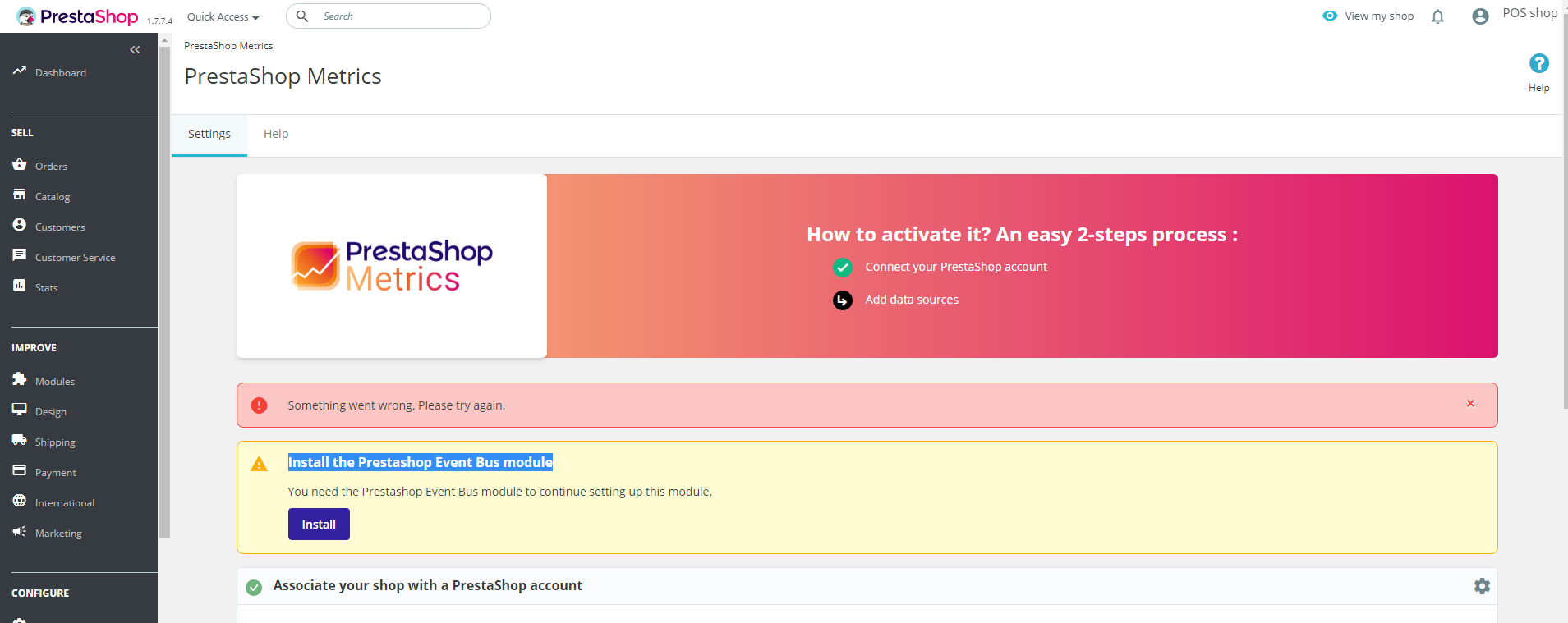Click the Stats chart icon
Screen dimensions: 1568x623
pyautogui.click(x=20, y=286)
